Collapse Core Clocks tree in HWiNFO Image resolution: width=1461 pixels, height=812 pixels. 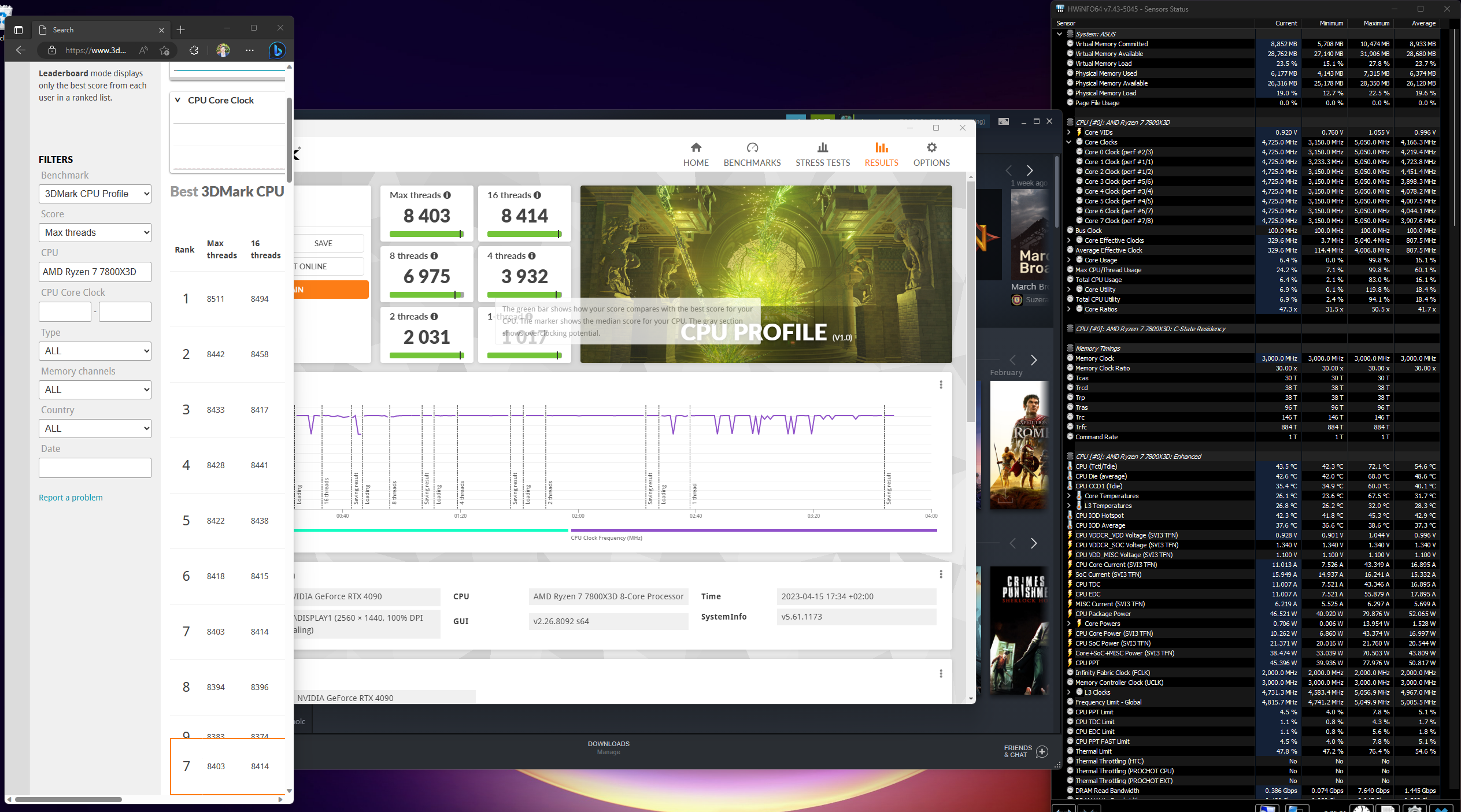pos(1068,142)
